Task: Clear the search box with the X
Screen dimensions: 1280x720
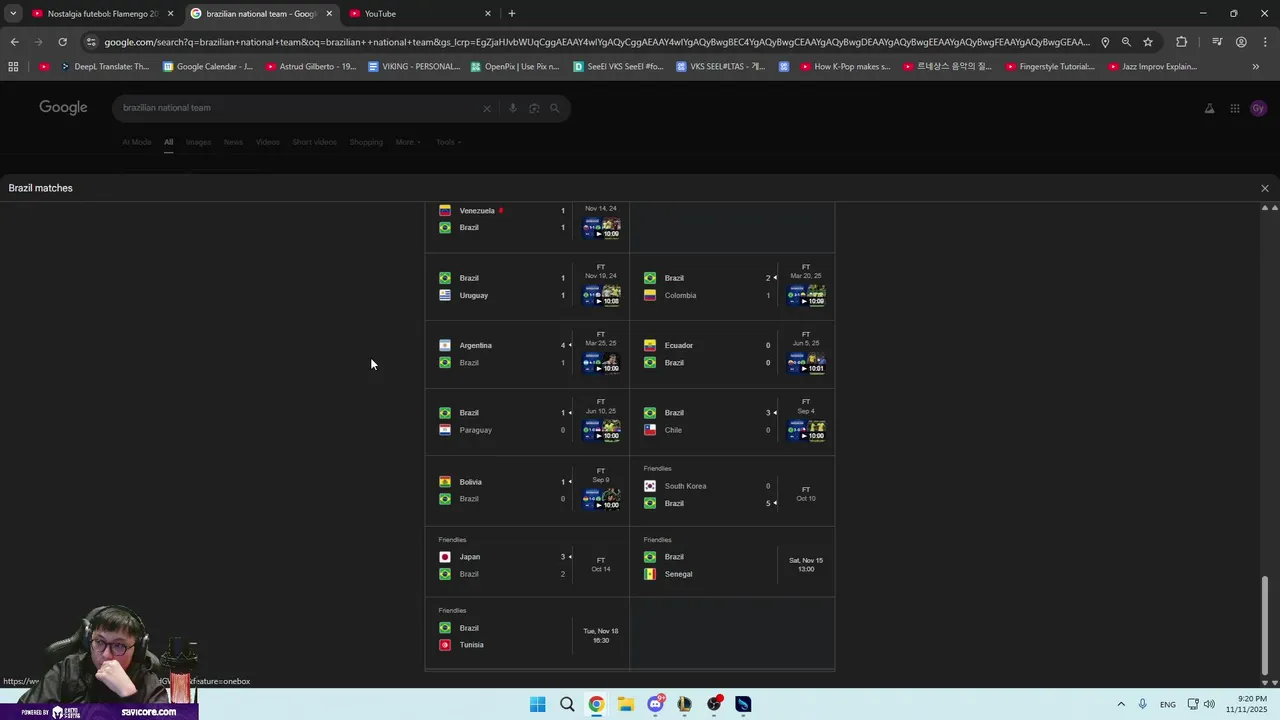Action: point(487,108)
